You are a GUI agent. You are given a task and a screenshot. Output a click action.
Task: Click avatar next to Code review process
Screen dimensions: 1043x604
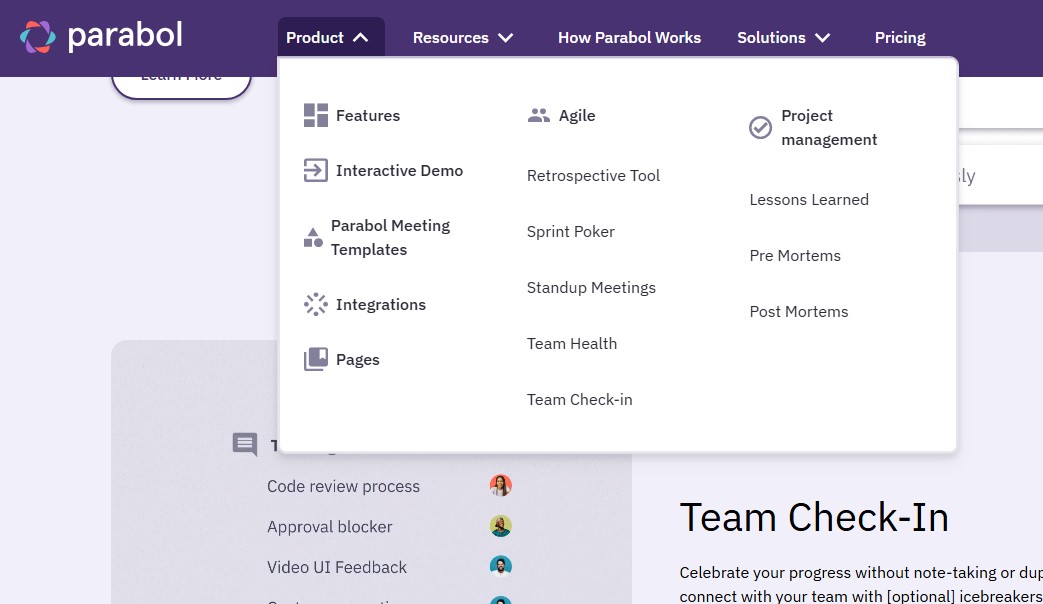click(500, 486)
